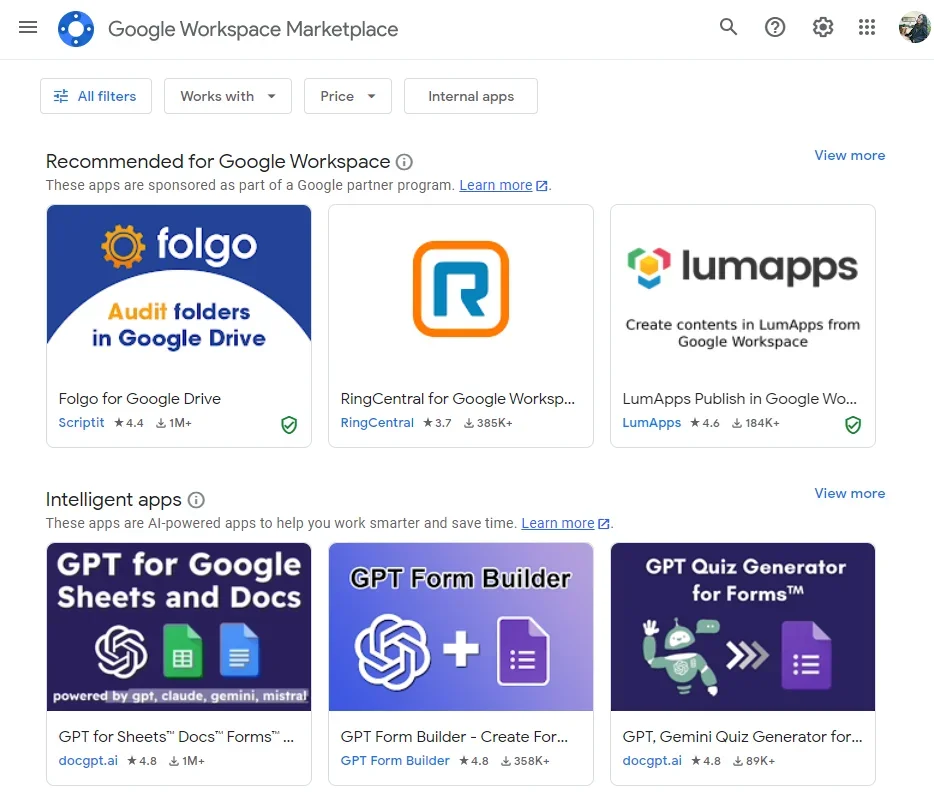Open the search magnifier icon
934x799 pixels.
[x=728, y=27]
